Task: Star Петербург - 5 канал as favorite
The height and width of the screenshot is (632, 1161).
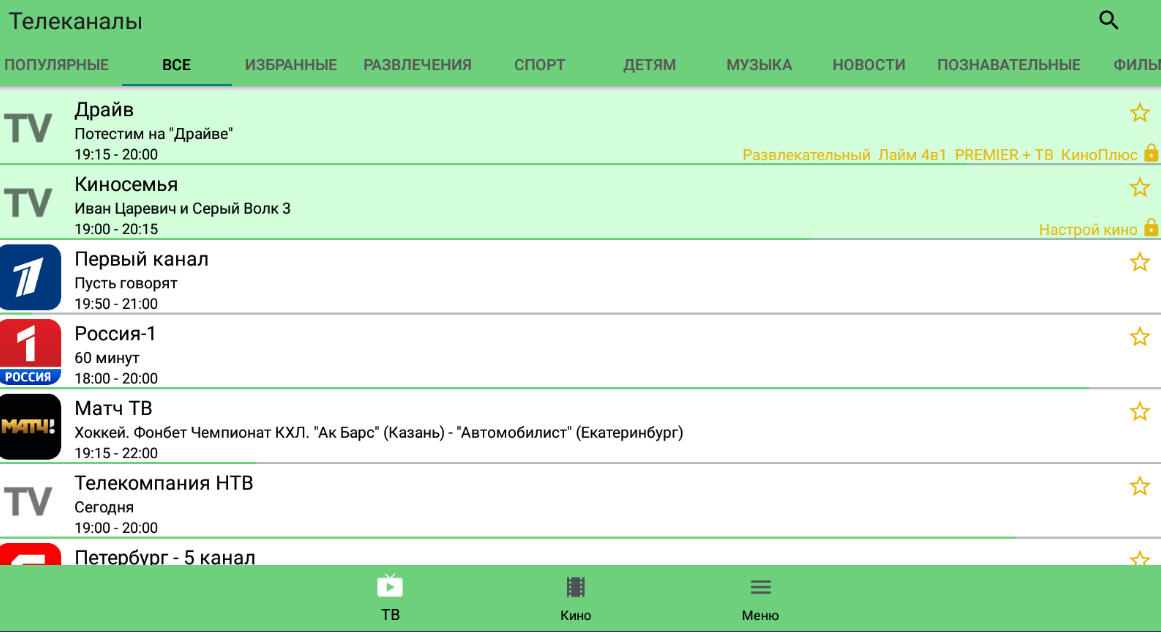Action: [1140, 557]
